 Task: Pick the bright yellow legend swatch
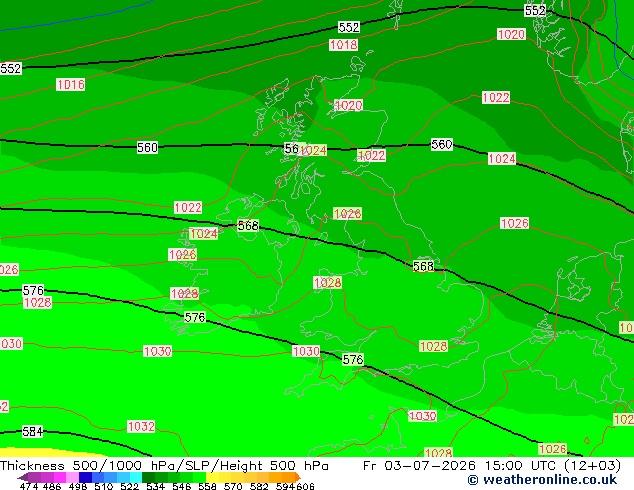pos(212,477)
